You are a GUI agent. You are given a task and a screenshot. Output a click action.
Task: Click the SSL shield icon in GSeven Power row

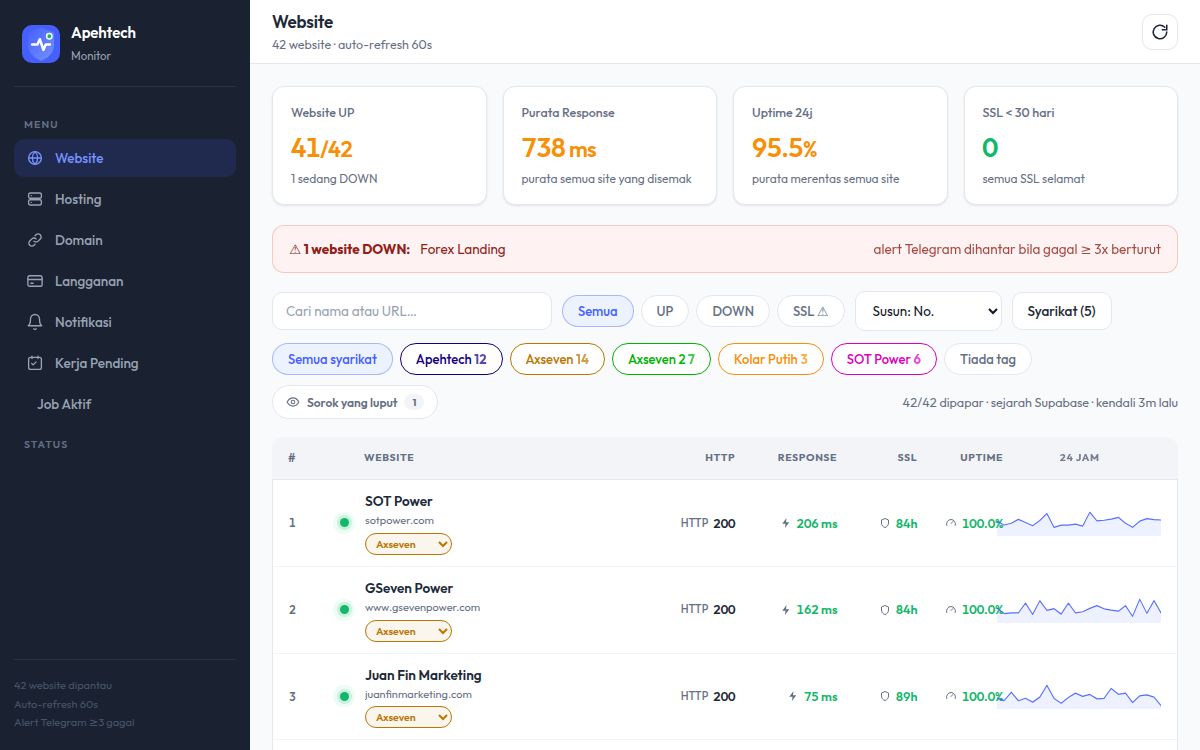tap(885, 610)
